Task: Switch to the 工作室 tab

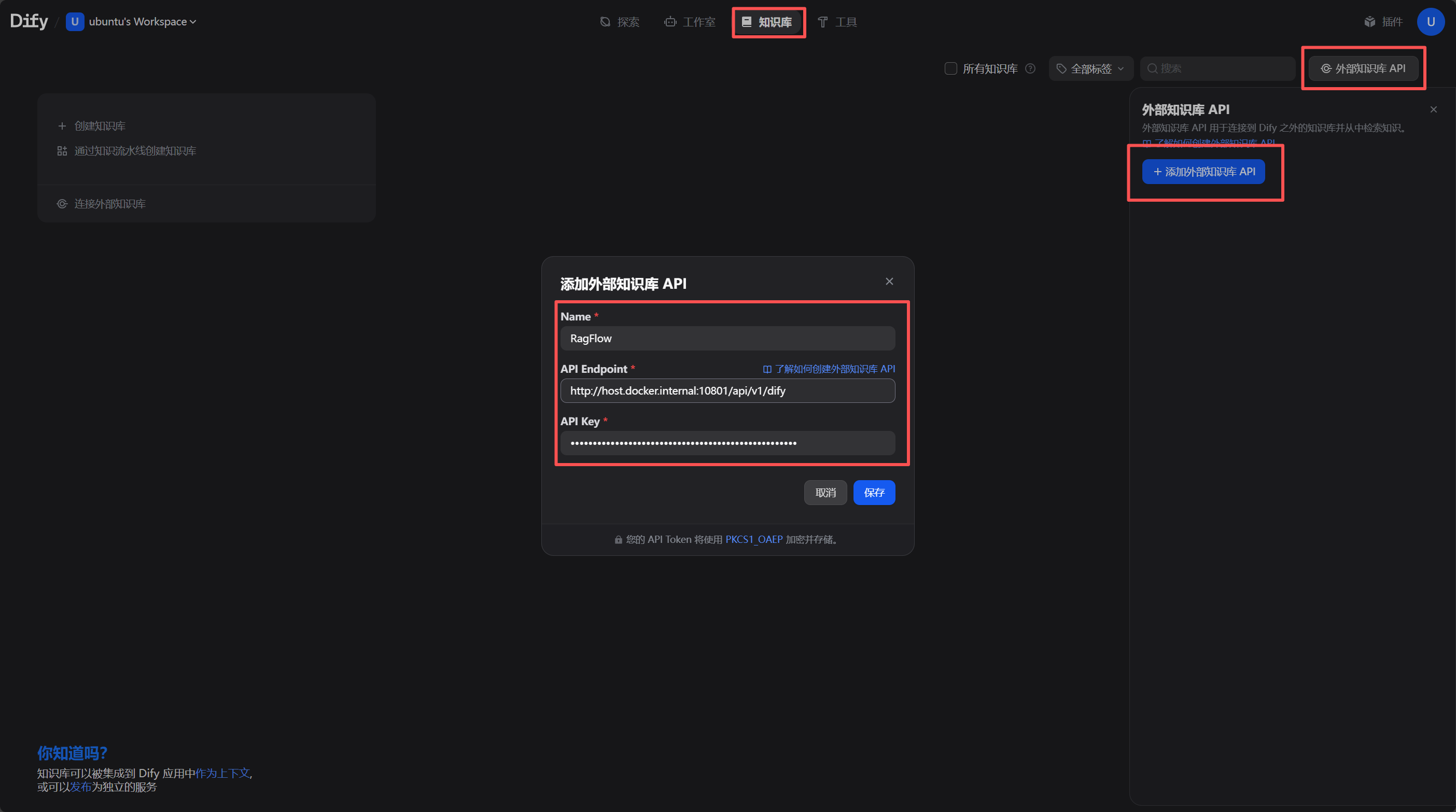Action: pos(690,22)
